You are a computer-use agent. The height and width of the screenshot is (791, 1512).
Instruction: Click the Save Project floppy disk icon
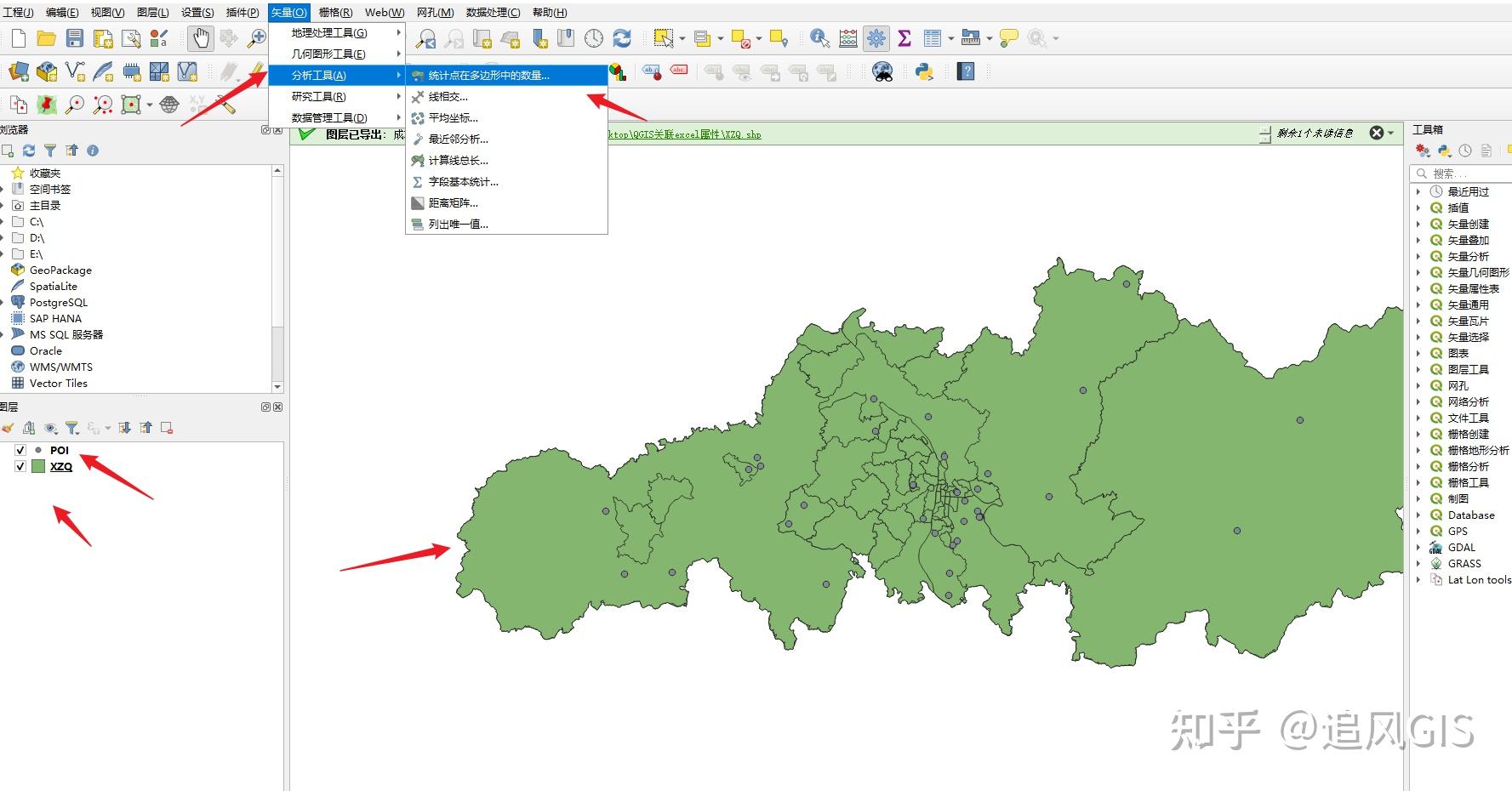(x=75, y=38)
